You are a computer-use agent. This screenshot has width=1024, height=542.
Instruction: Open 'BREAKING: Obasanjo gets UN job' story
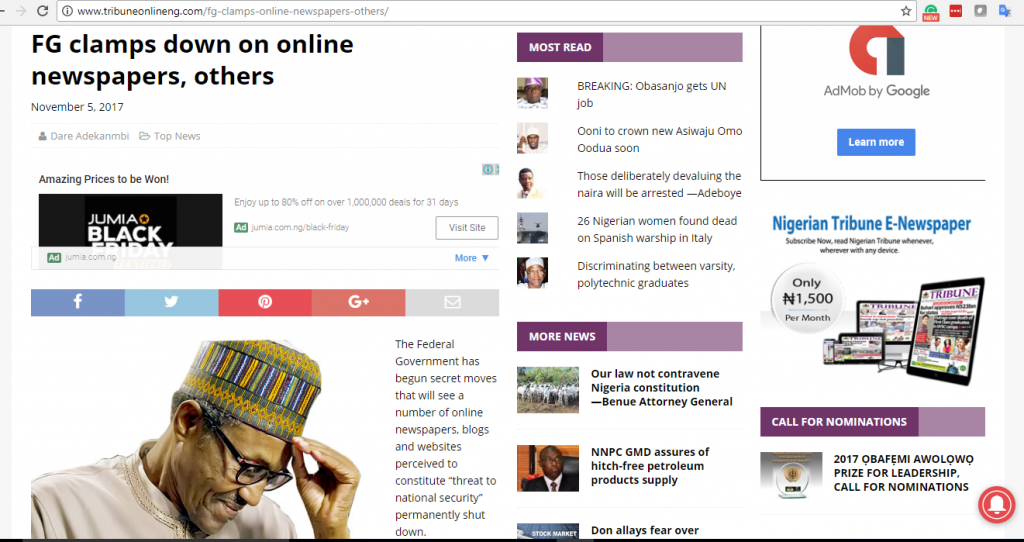coord(651,94)
